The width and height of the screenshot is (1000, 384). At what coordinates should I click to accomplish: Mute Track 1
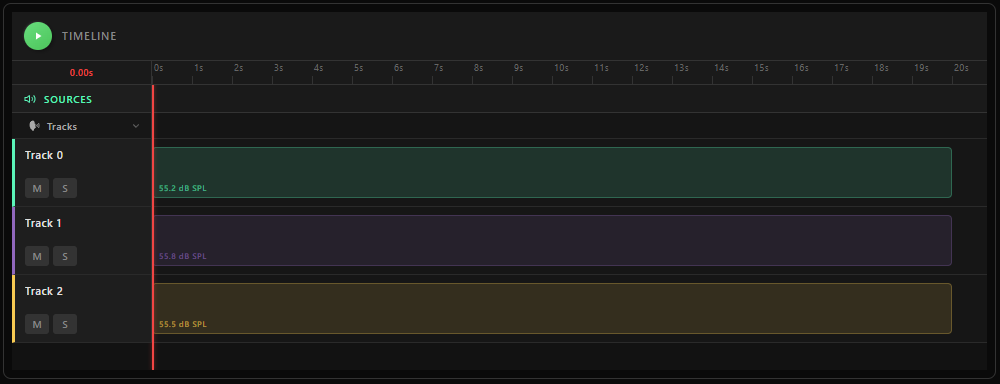click(37, 256)
